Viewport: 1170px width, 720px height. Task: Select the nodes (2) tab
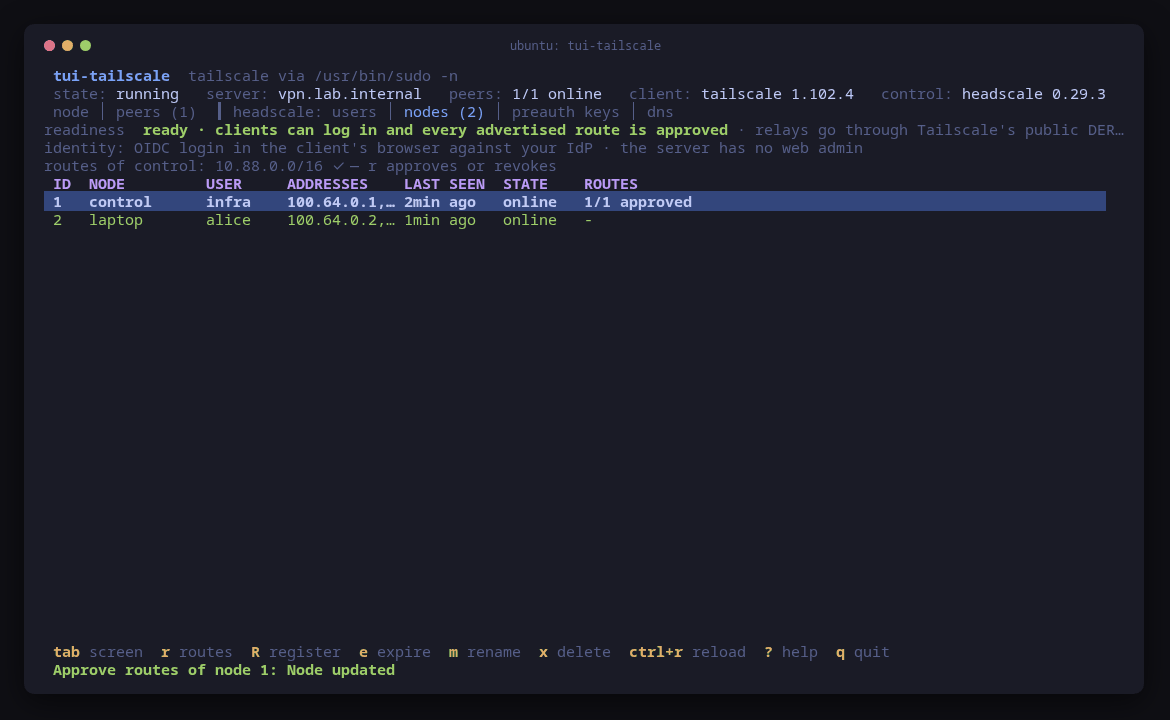click(443, 112)
